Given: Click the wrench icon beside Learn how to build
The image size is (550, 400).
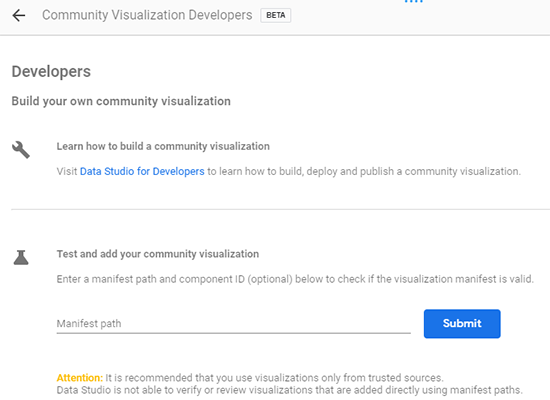Looking at the screenshot, I should [21, 150].
